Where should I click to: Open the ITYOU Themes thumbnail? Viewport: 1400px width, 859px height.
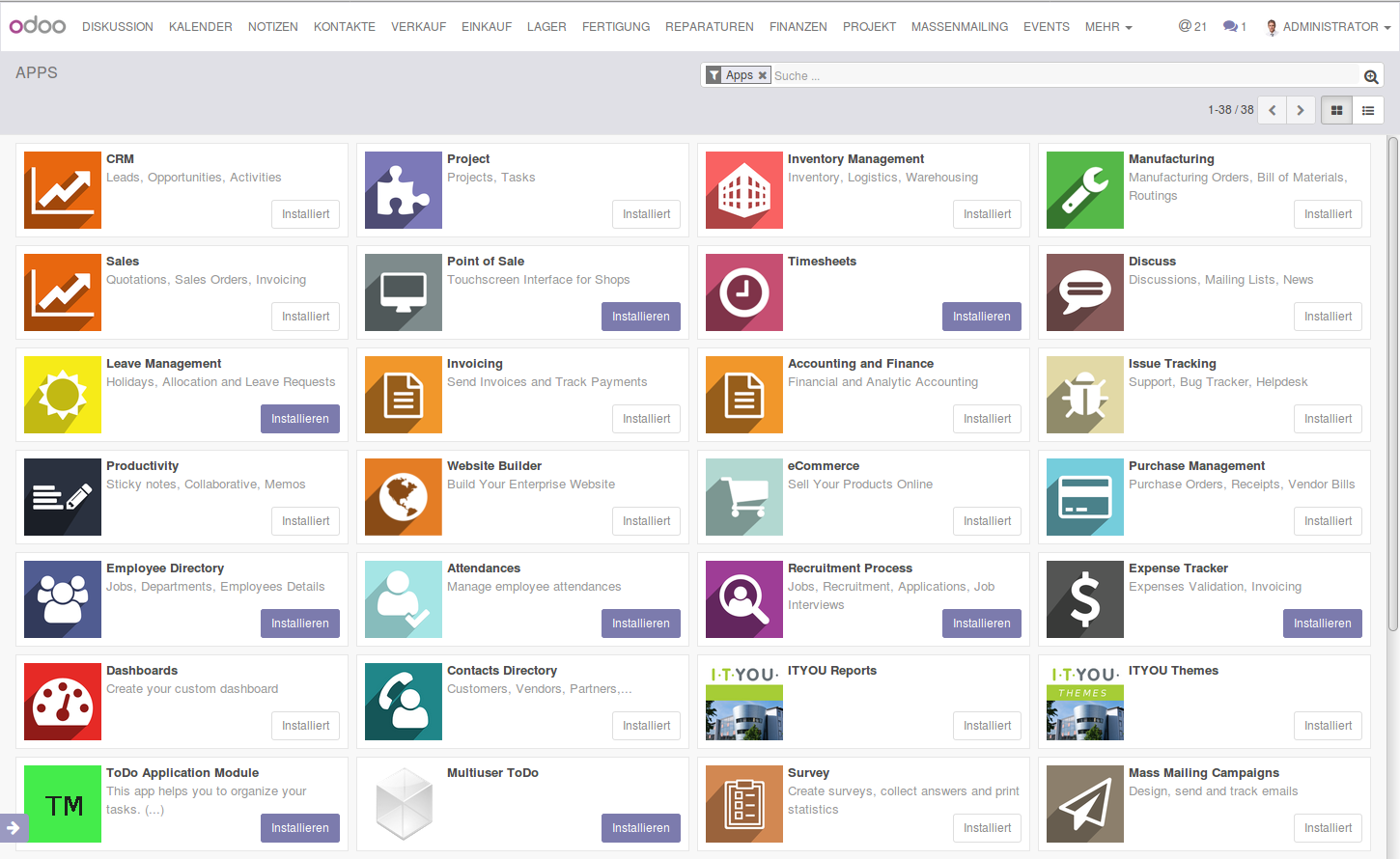pos(1085,702)
